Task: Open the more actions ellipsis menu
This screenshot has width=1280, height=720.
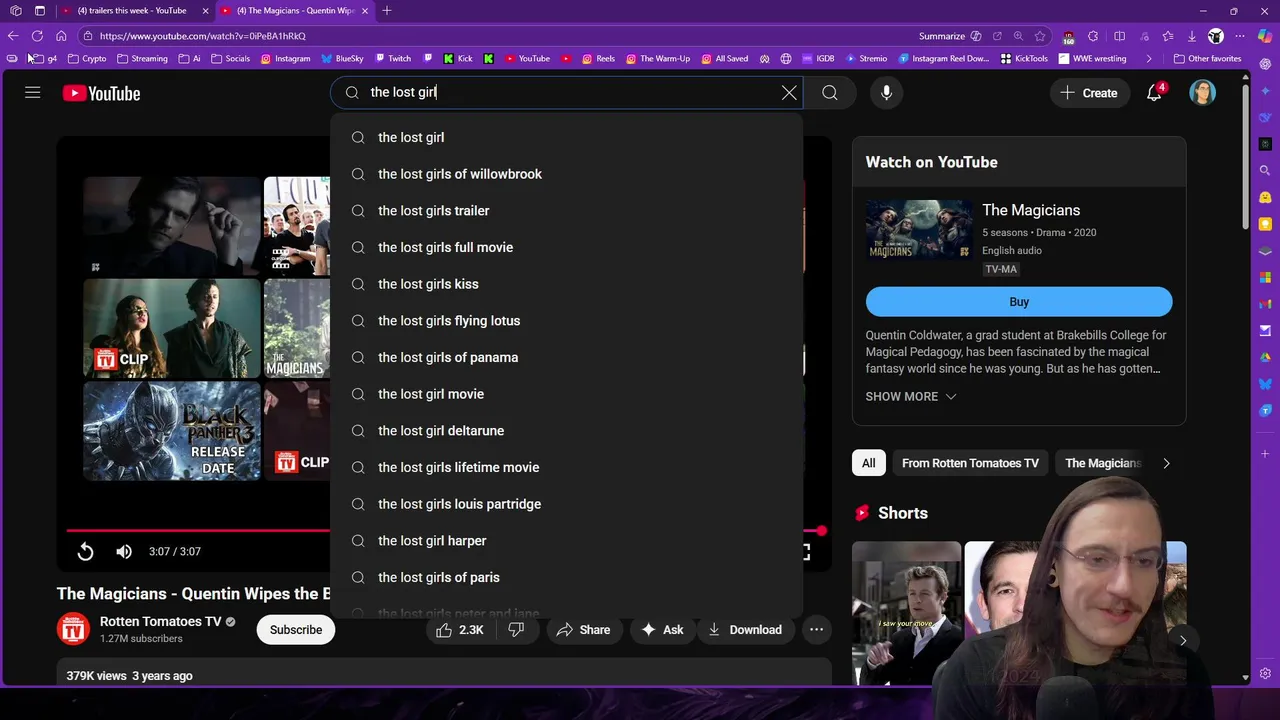Action: click(x=817, y=629)
